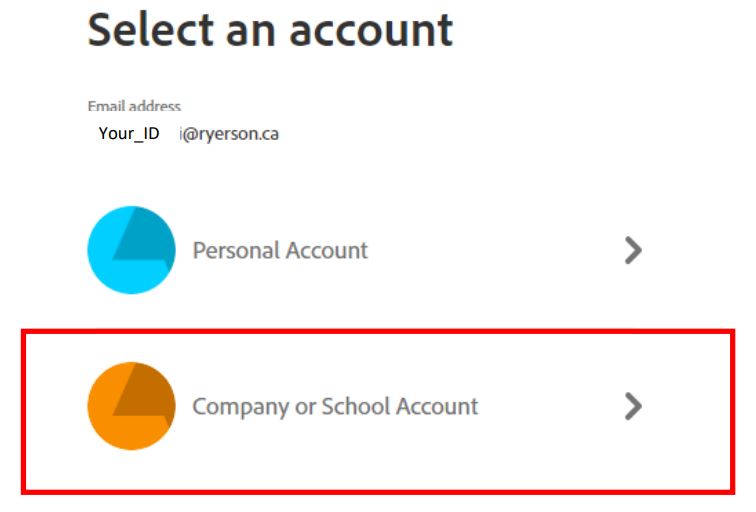Click the blue Personal Account avatar icon
756x512 pixels.
(131, 250)
